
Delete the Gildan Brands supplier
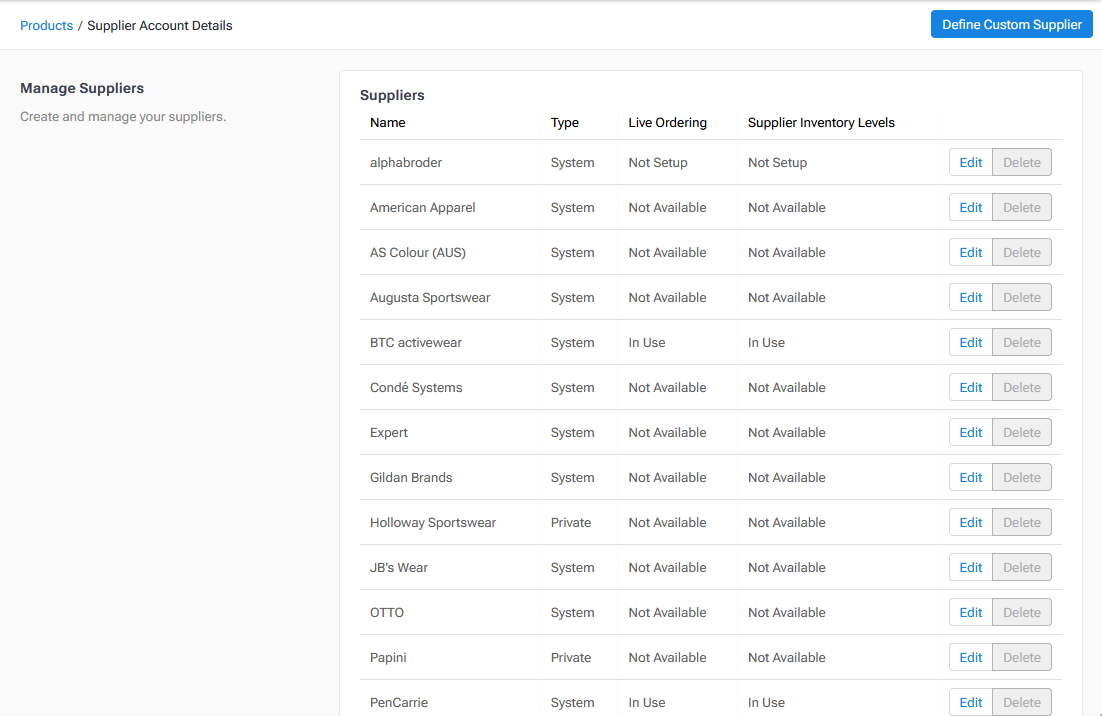coord(1021,477)
